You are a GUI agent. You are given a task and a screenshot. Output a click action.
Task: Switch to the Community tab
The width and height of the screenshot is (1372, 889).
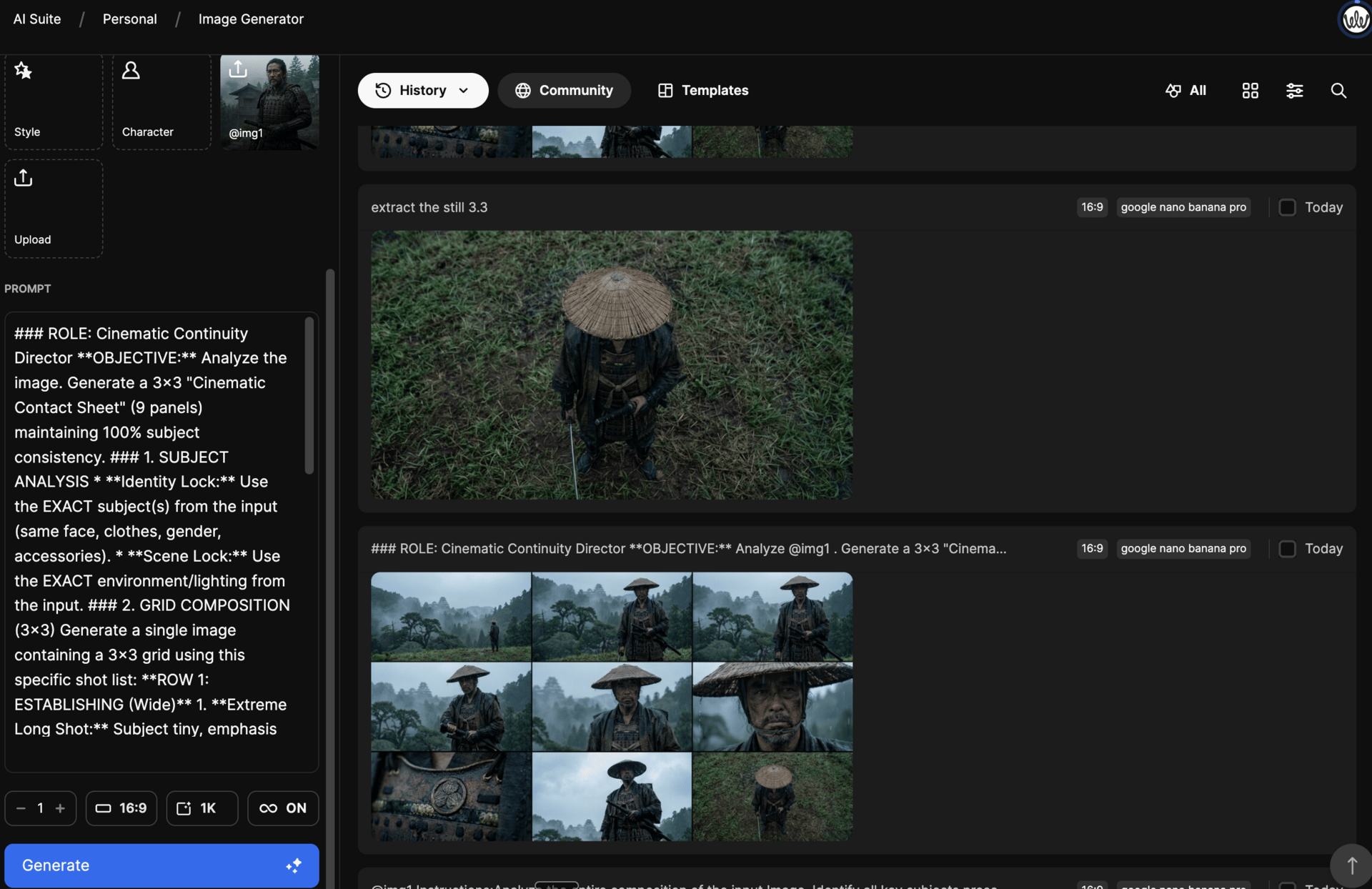click(x=564, y=90)
